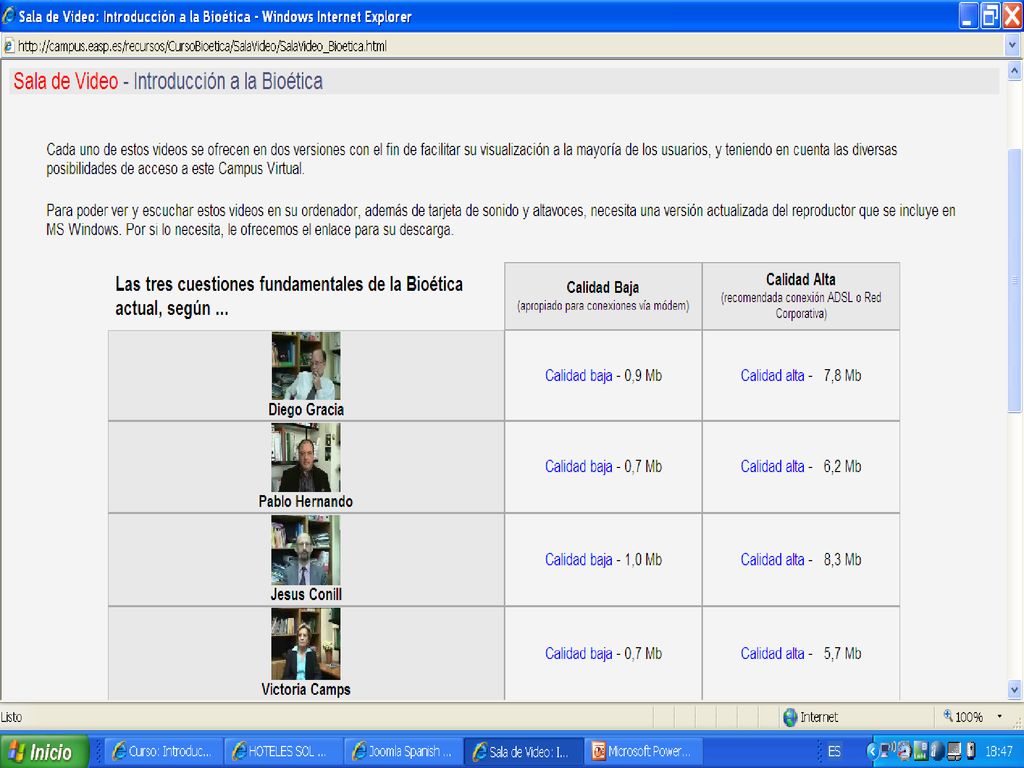
Task: Click Diego Gracia's video thumbnail
Action: 306,366
